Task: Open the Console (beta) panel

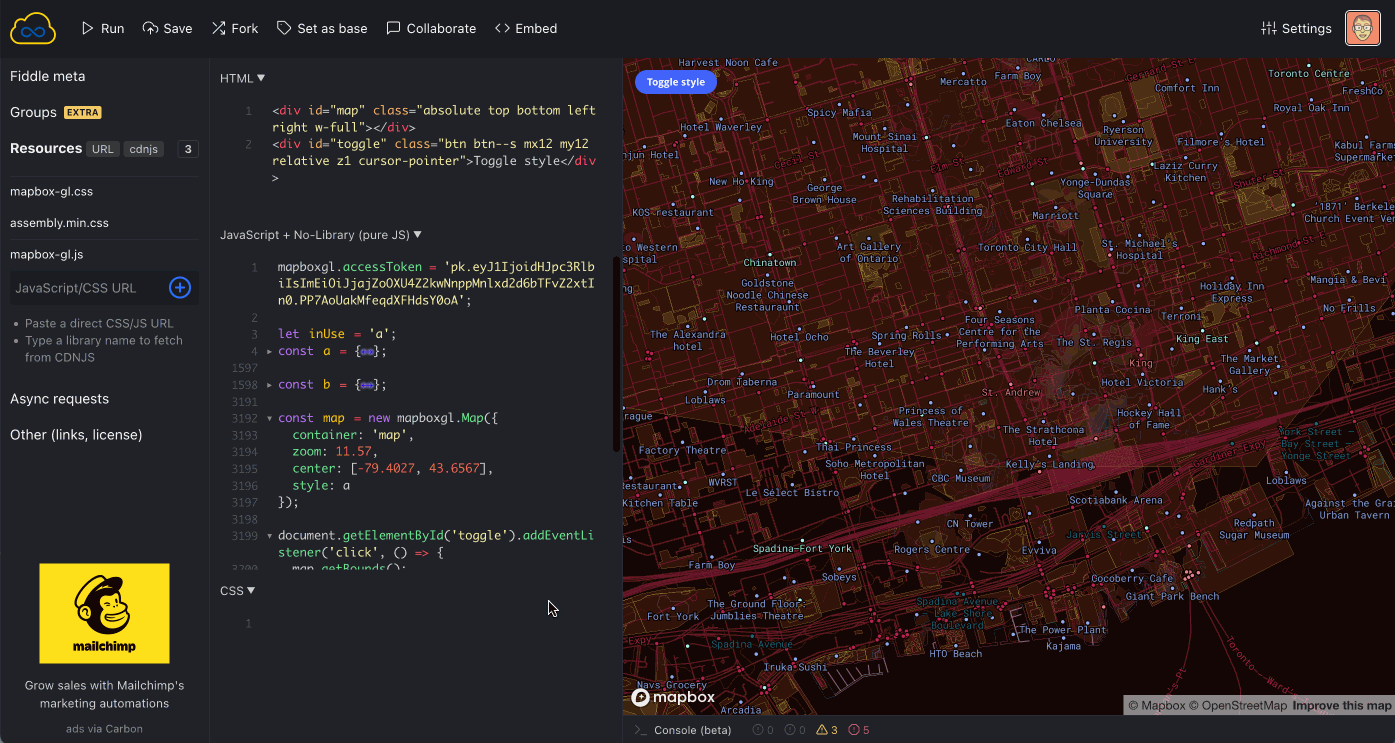Action: 682,730
